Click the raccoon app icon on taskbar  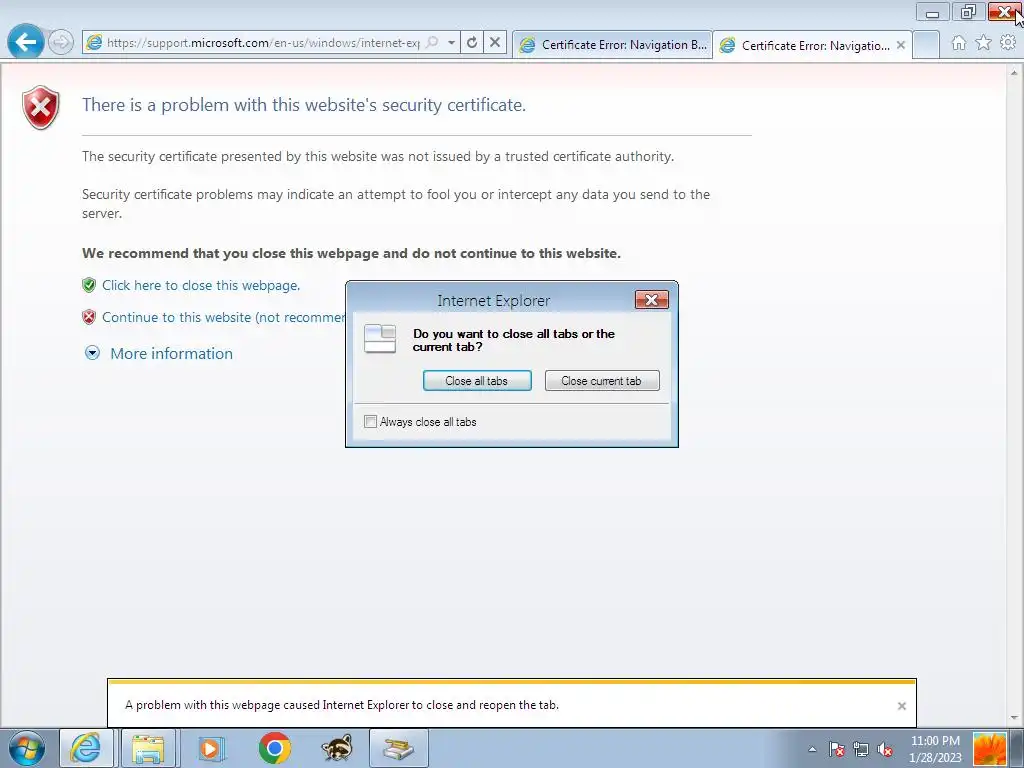tap(337, 748)
